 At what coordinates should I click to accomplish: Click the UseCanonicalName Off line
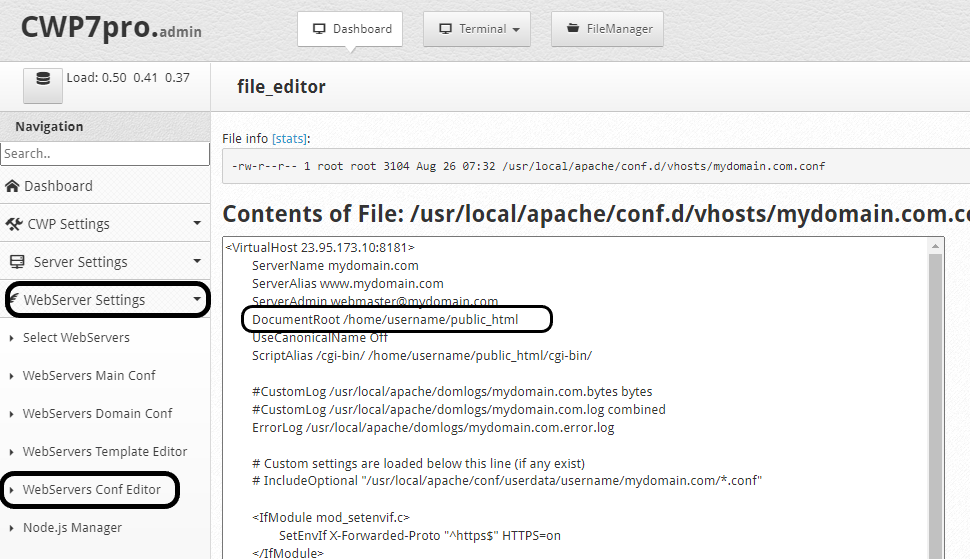click(x=320, y=338)
